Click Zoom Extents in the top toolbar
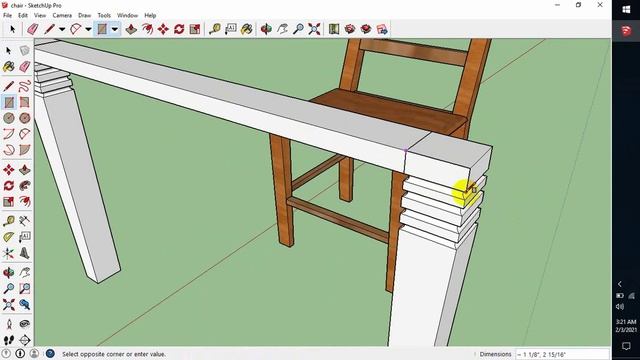640x360 pixels. click(314, 29)
